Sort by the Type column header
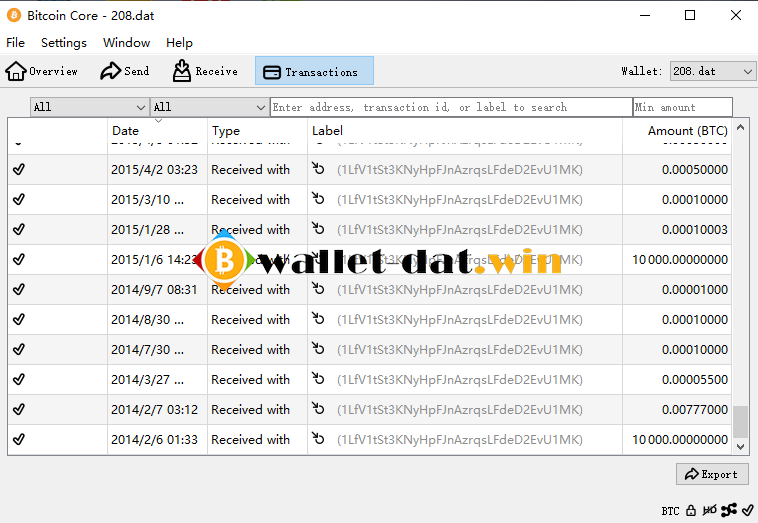Viewport: 758px width, 523px height. [x=257, y=131]
